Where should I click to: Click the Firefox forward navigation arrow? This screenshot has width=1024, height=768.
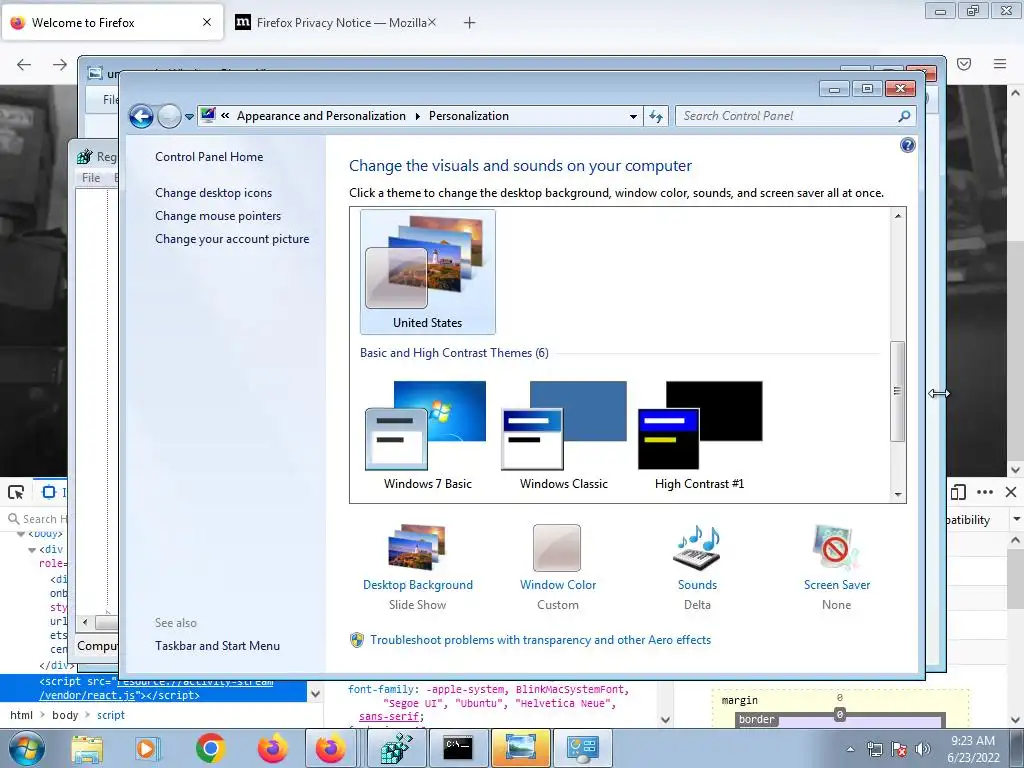coord(59,64)
